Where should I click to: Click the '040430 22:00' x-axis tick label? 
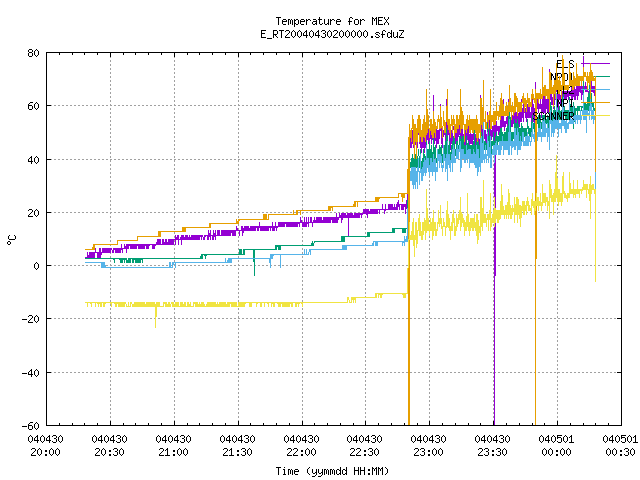pyautogui.click(x=302, y=446)
